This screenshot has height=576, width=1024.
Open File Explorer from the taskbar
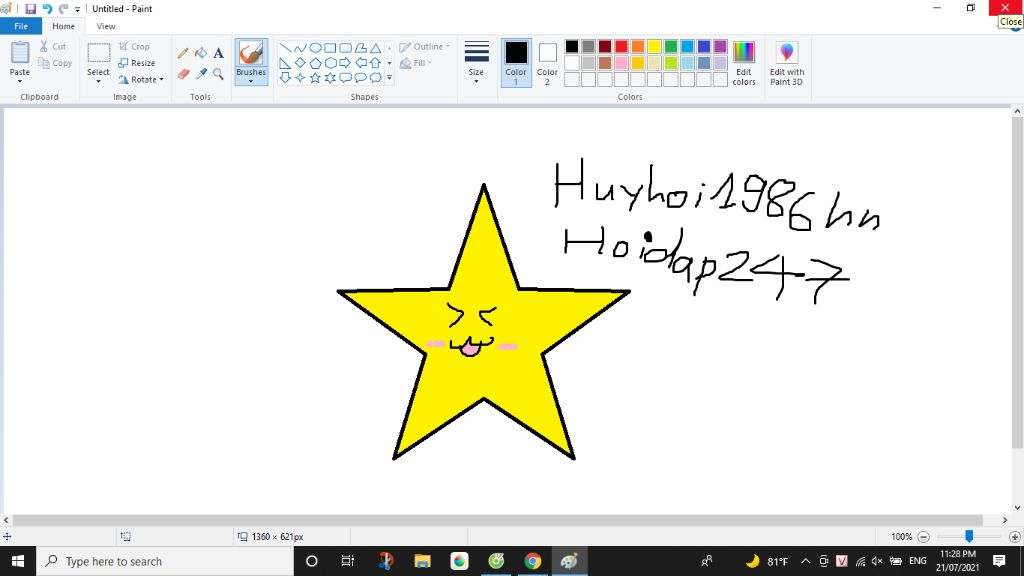[423, 561]
